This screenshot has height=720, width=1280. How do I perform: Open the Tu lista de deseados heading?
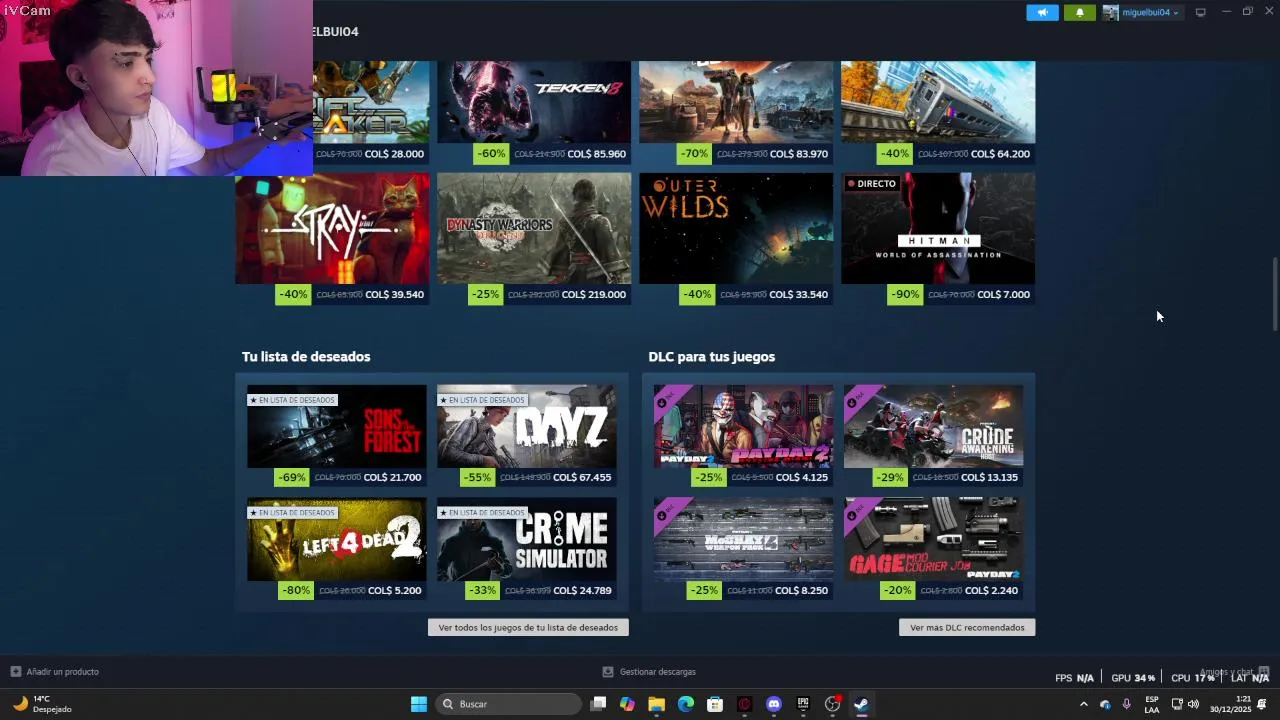click(306, 357)
